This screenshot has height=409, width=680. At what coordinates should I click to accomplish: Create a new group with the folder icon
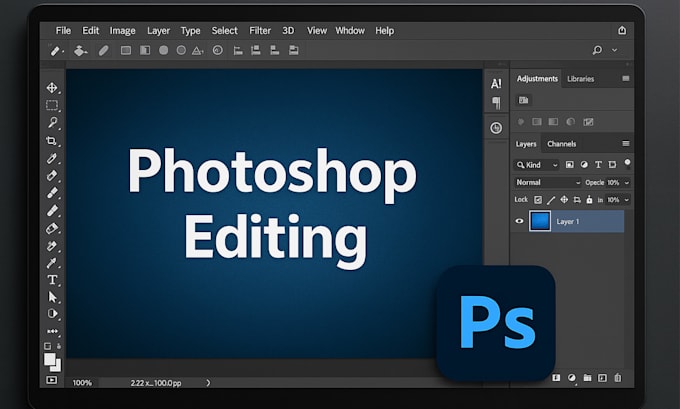587,378
